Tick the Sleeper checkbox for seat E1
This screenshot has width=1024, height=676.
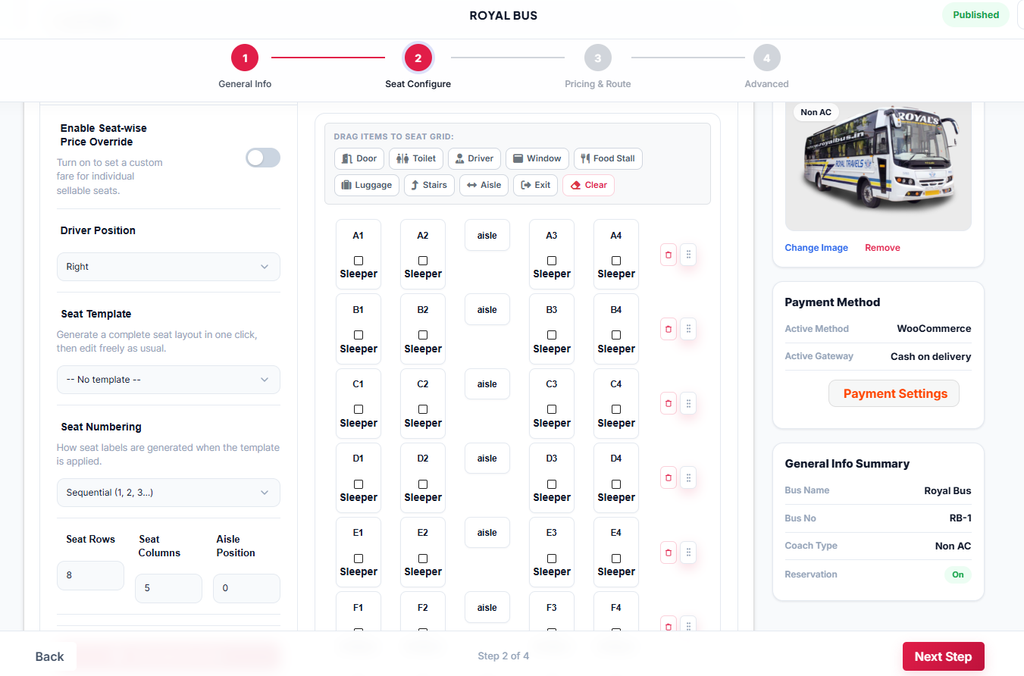click(359, 558)
